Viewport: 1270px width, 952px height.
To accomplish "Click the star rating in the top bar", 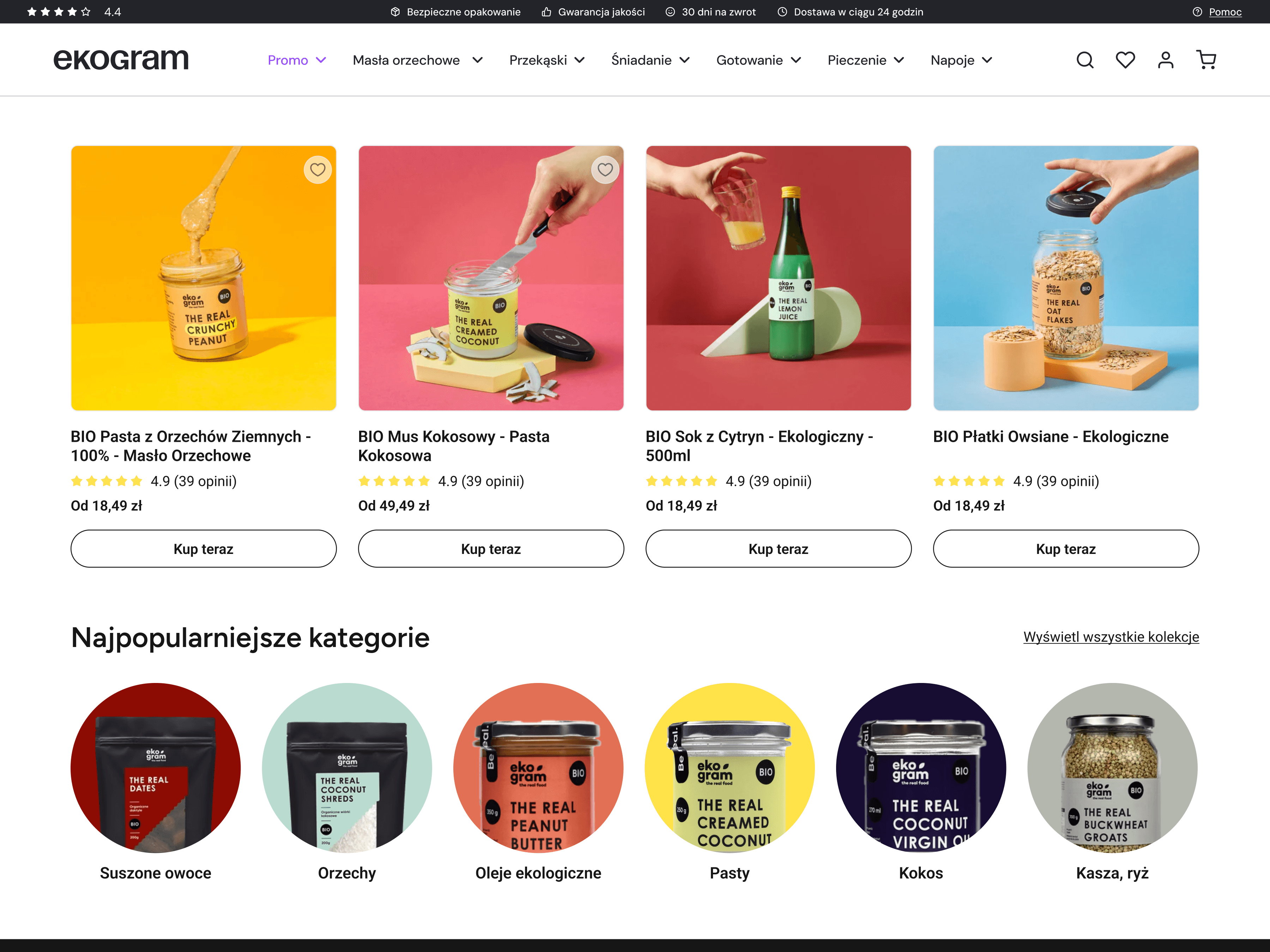I will tap(59, 12).
